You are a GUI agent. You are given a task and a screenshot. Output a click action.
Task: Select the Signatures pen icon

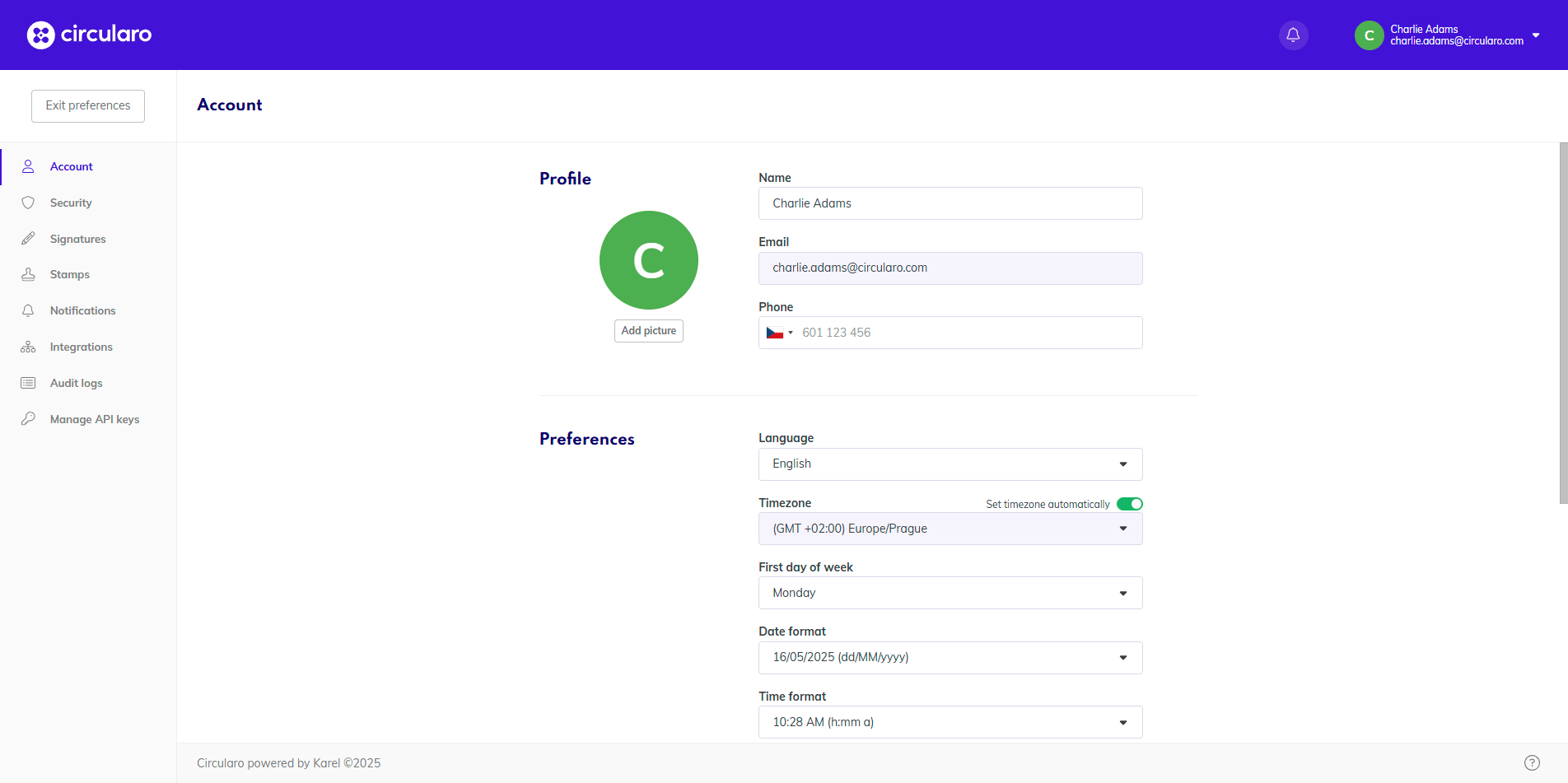pos(28,239)
